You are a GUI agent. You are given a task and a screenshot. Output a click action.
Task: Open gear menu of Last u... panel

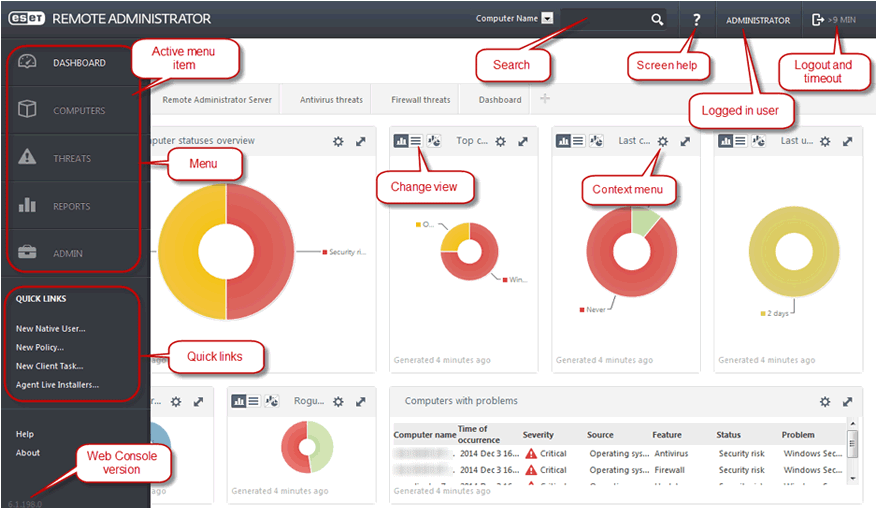825,142
